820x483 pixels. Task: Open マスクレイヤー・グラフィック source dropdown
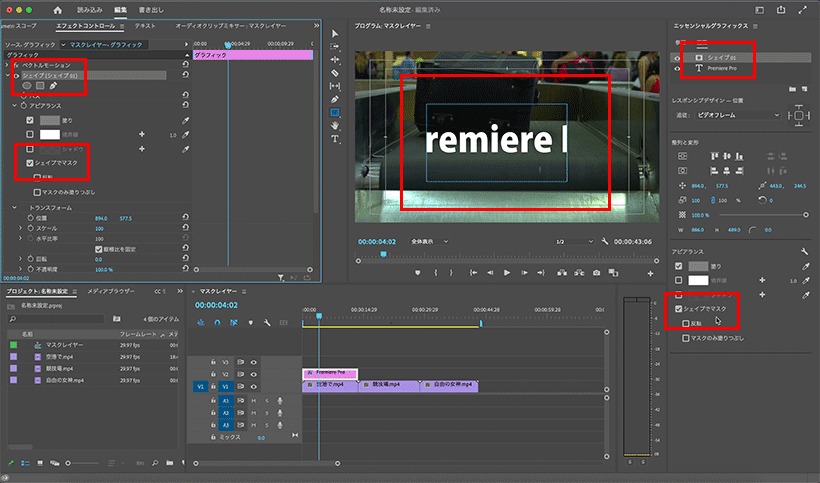[105, 45]
